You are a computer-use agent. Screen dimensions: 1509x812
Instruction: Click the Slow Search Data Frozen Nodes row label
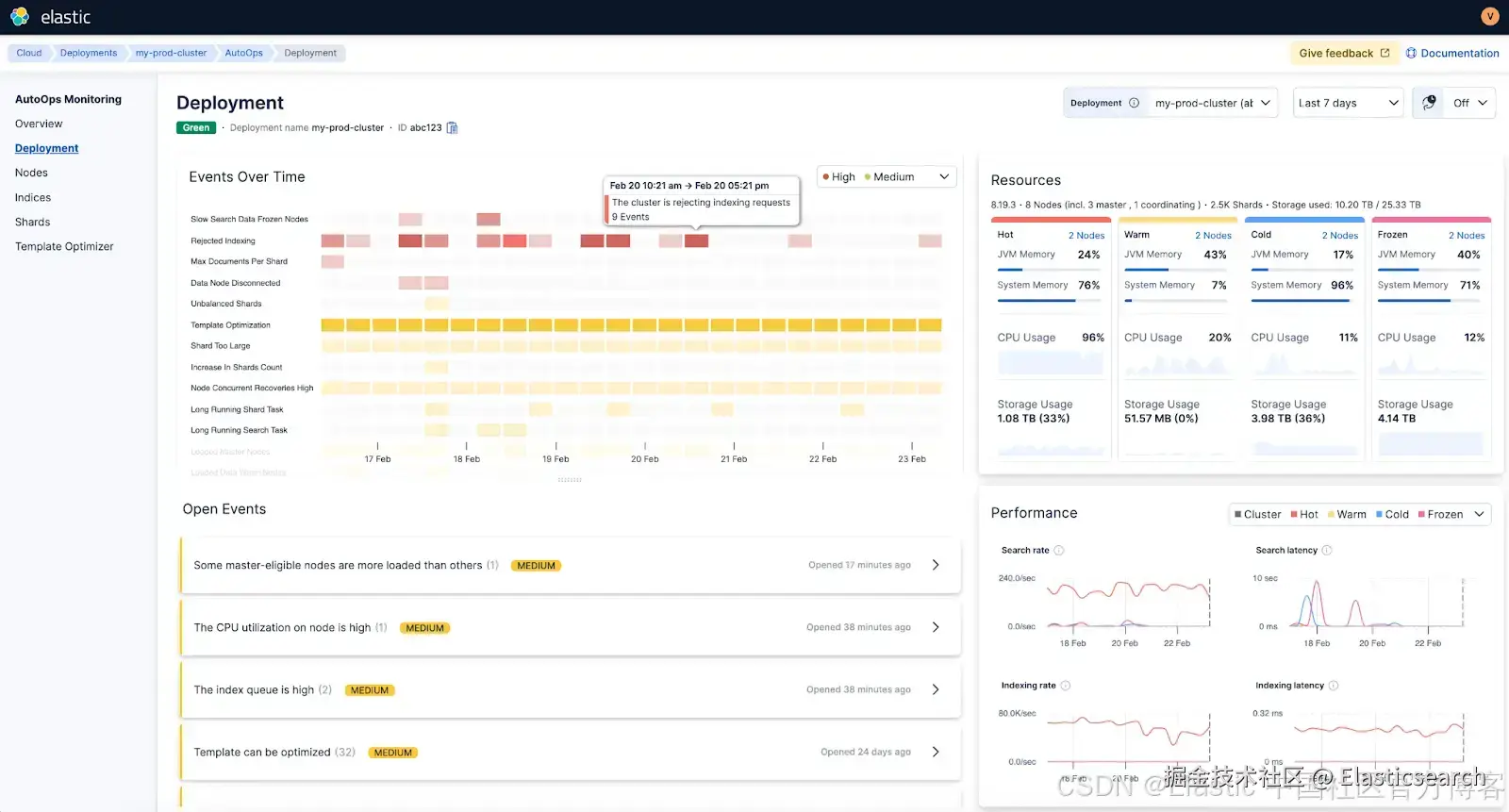tap(249, 219)
